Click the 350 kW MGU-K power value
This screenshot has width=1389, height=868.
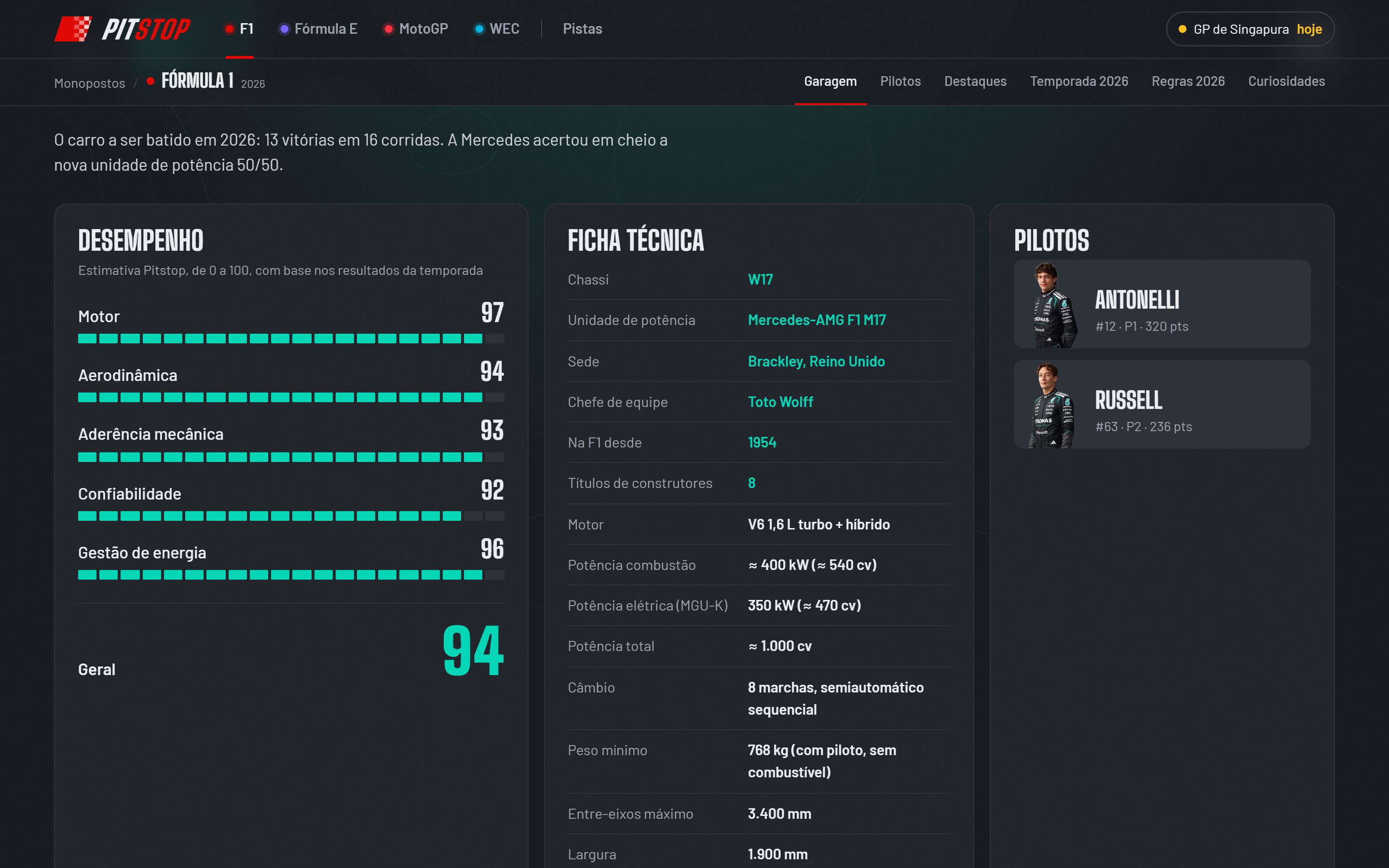[x=804, y=605]
